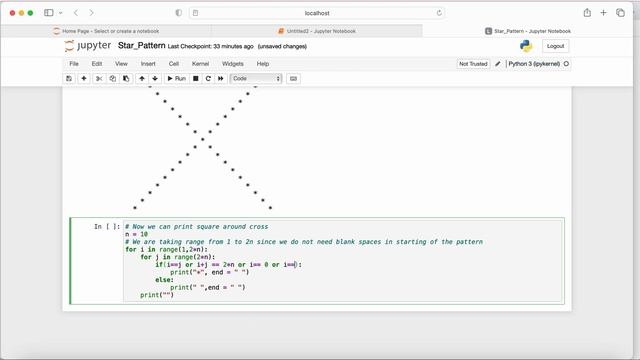Viewport: 640px width, 360px height.
Task: Reload the page in Safari
Action: 439,13
